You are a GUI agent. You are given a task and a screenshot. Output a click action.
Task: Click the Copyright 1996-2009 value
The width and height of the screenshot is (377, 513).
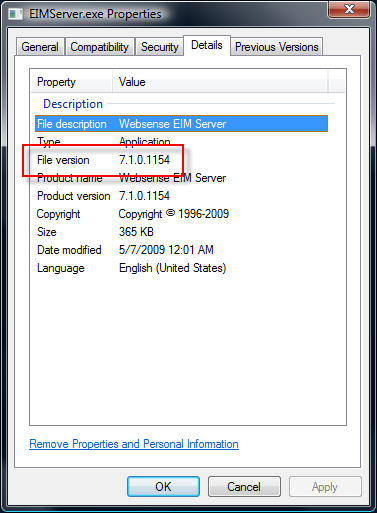[174, 214]
